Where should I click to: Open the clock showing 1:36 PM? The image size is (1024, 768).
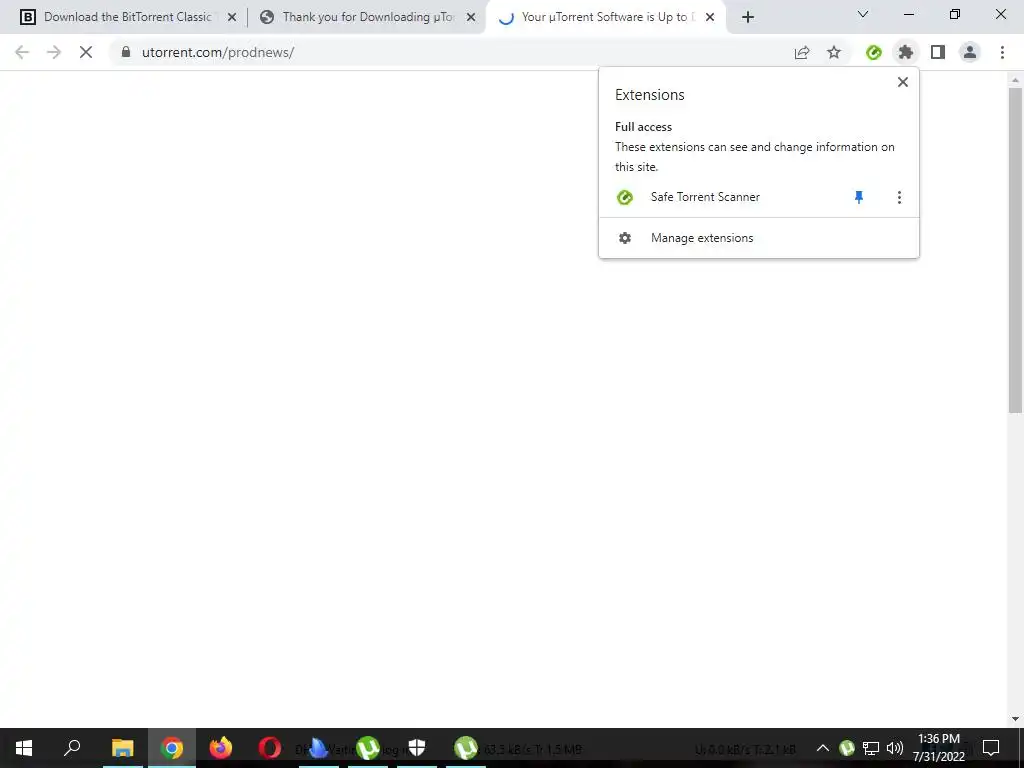click(938, 748)
